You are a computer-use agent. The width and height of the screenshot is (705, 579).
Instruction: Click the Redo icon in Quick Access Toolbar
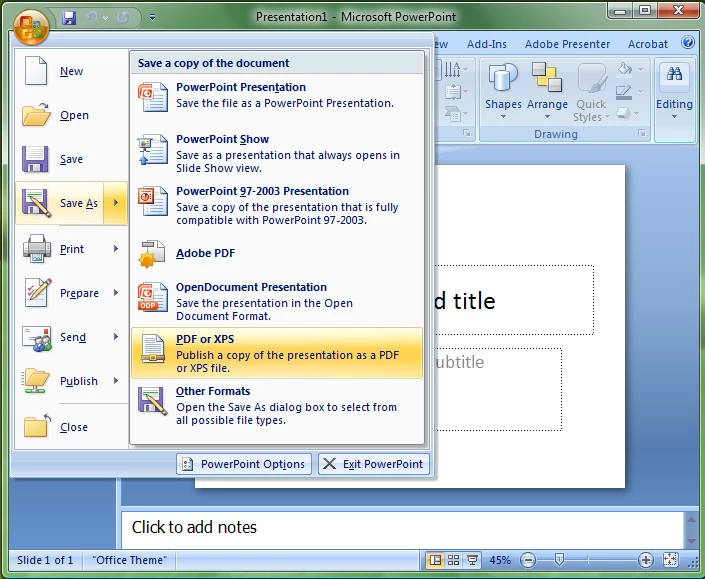pos(123,18)
